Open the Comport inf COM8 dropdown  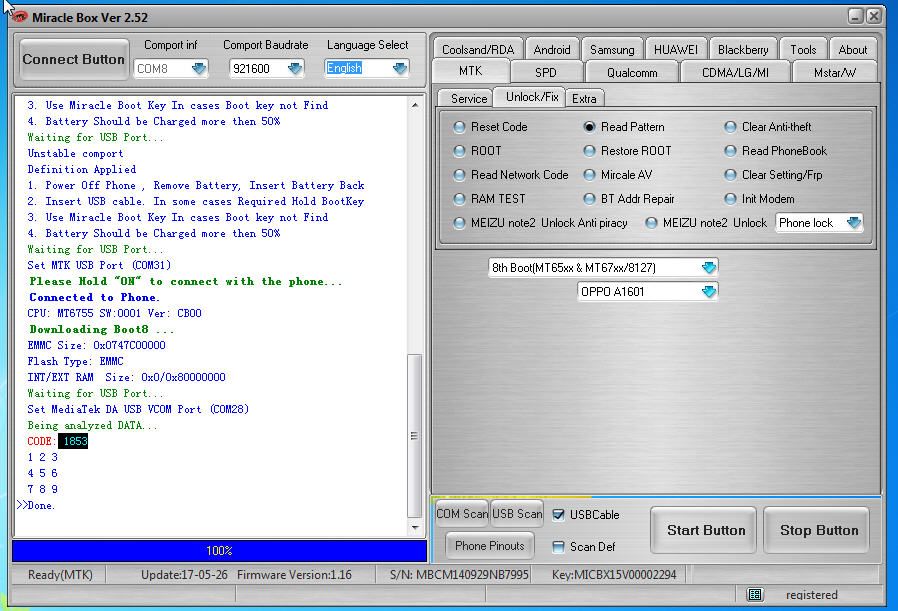199,69
